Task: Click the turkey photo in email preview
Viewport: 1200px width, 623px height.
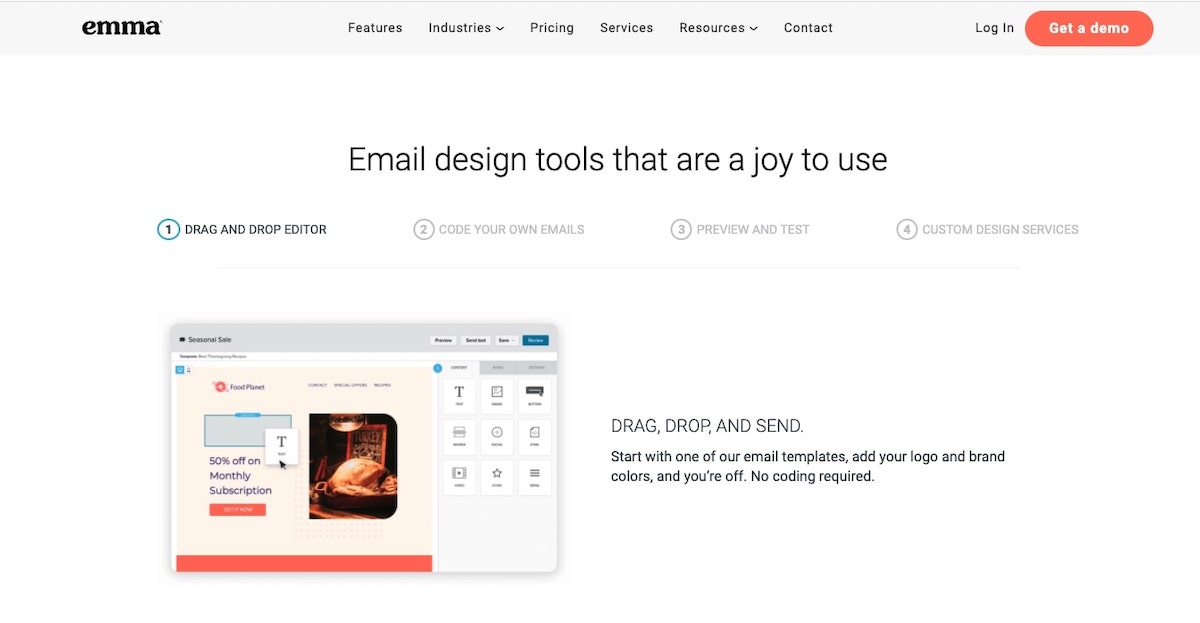Action: pyautogui.click(x=352, y=466)
